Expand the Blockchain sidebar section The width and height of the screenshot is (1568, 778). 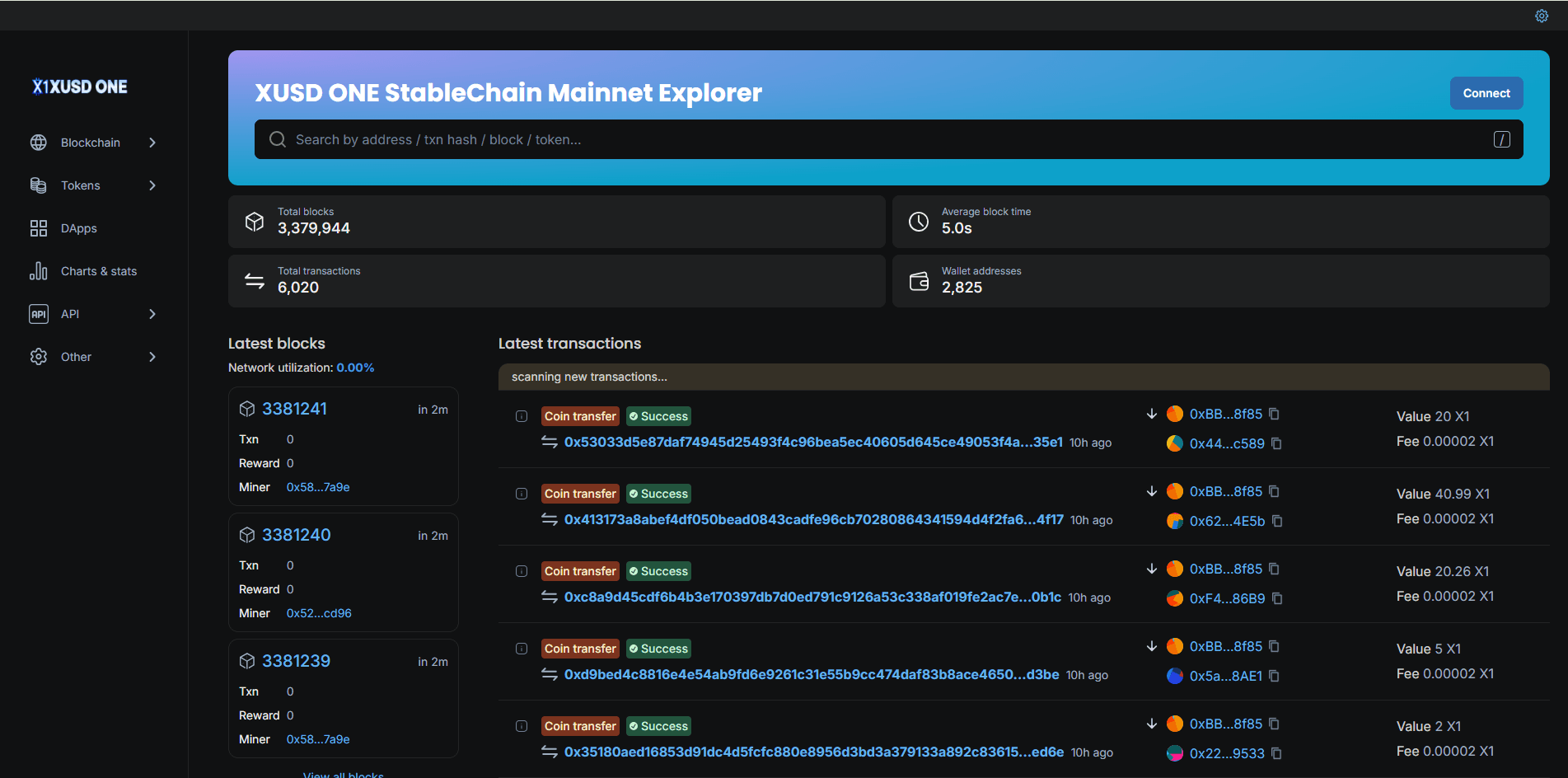(x=91, y=142)
